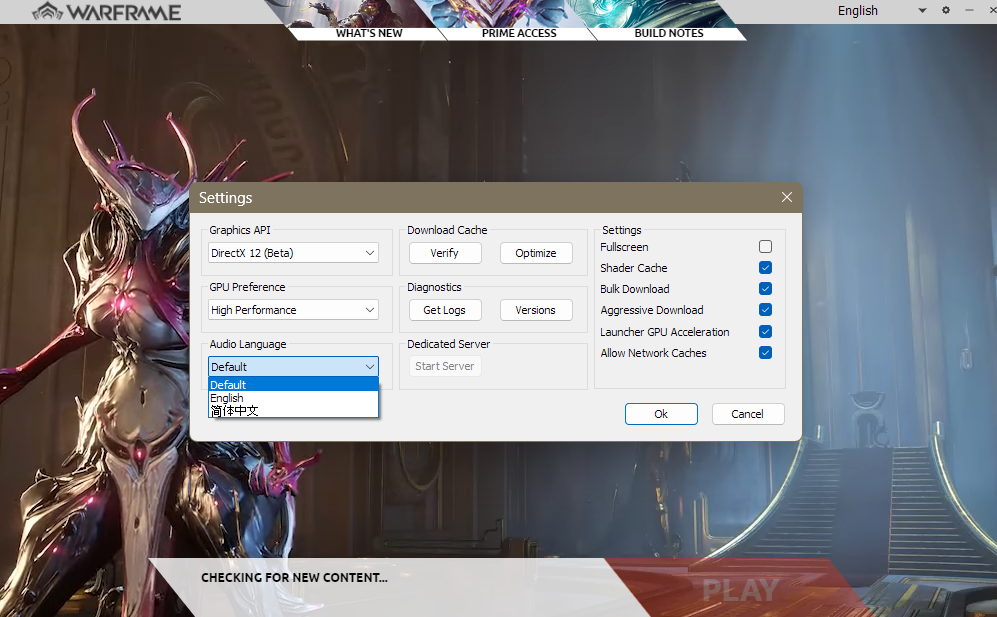This screenshot has height=617, width=997.
Task: Confirm settings with Ok
Action: 661,413
